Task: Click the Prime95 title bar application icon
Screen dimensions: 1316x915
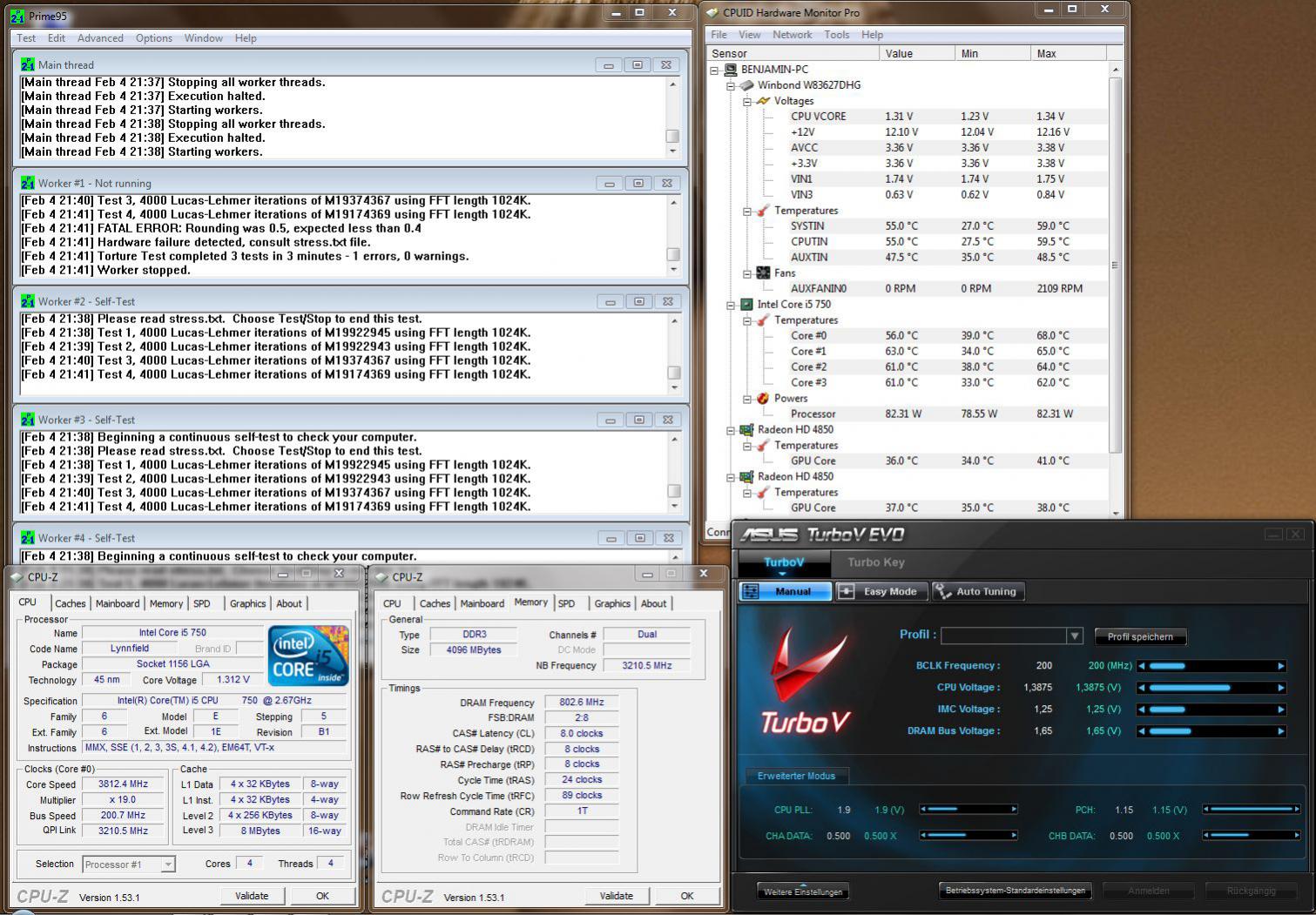Action: [x=17, y=16]
